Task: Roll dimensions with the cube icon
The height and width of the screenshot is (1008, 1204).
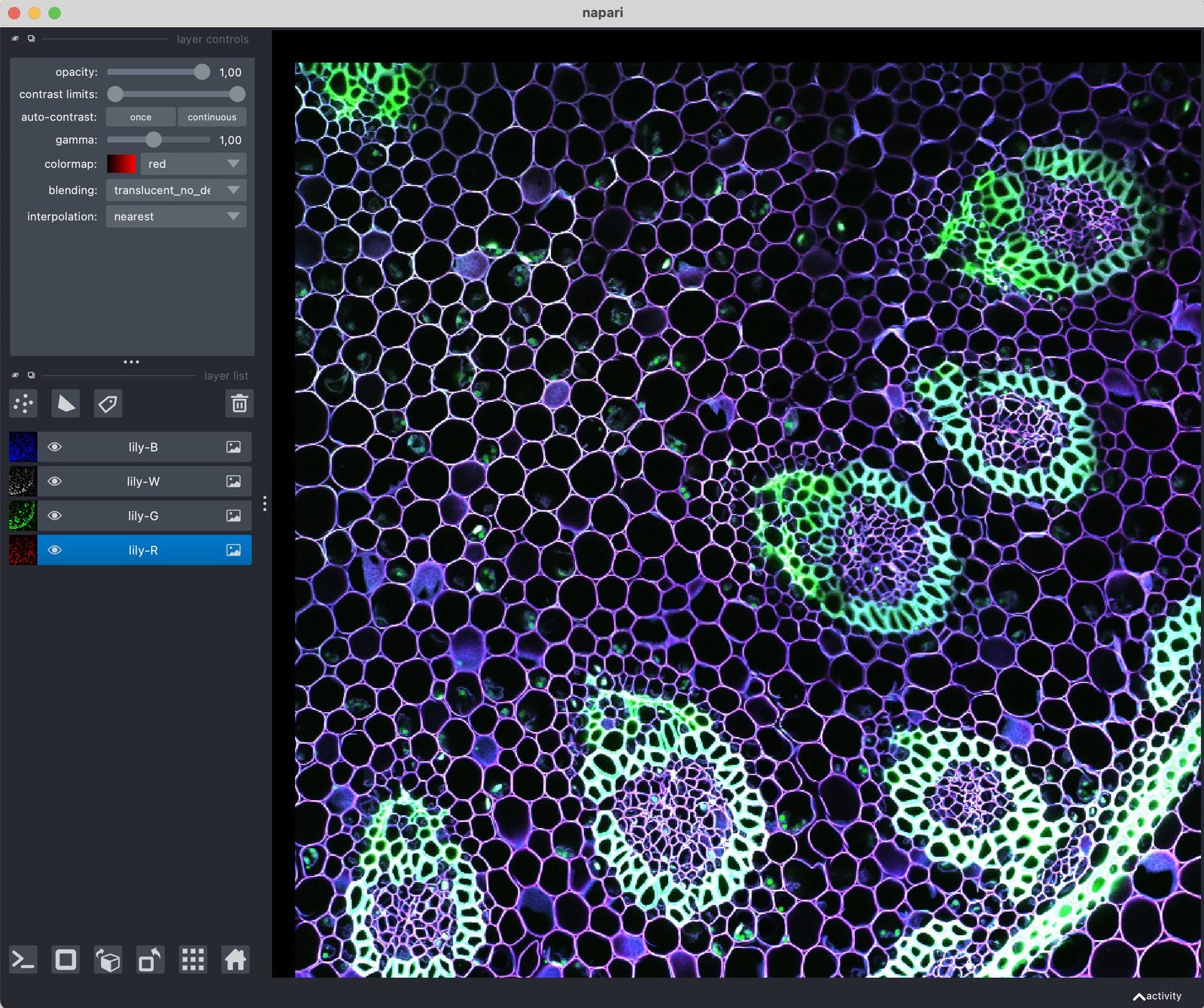Action: 108,960
